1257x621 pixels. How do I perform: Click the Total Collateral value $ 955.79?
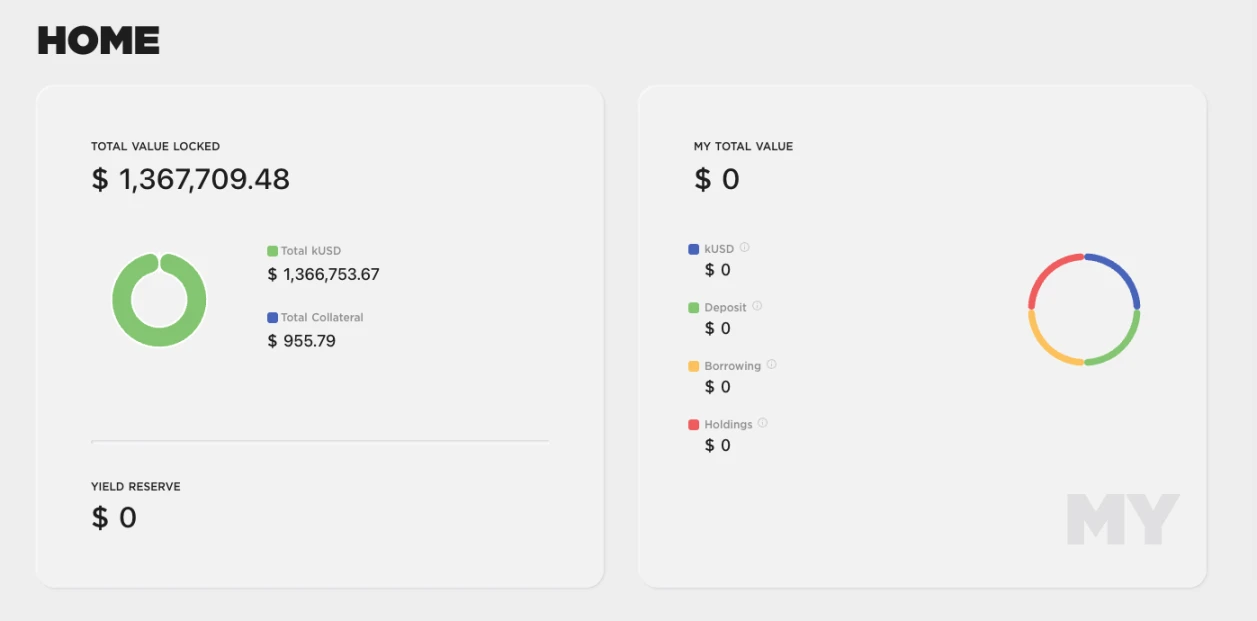301,341
